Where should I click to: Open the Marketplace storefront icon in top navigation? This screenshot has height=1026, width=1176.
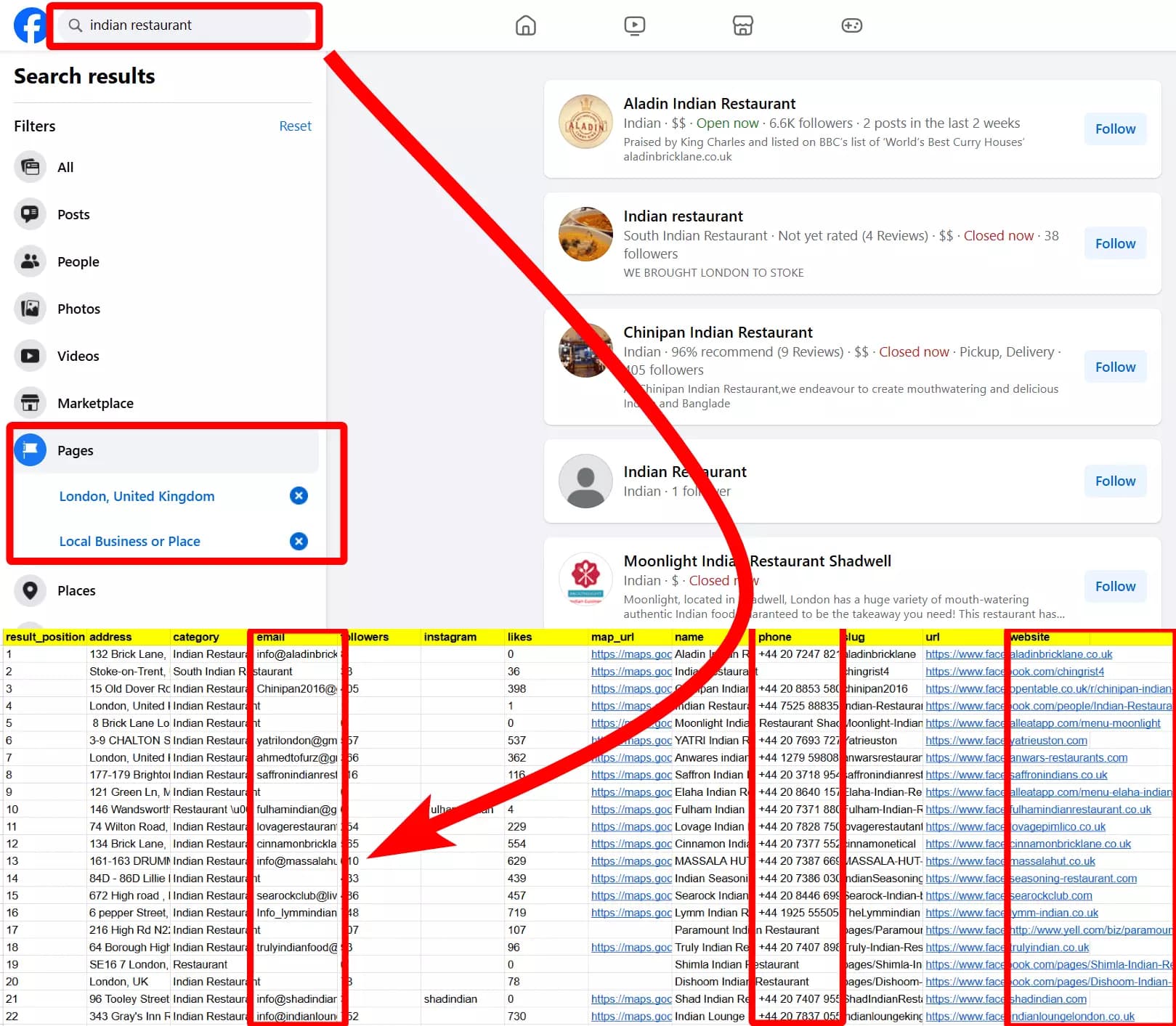pos(742,25)
